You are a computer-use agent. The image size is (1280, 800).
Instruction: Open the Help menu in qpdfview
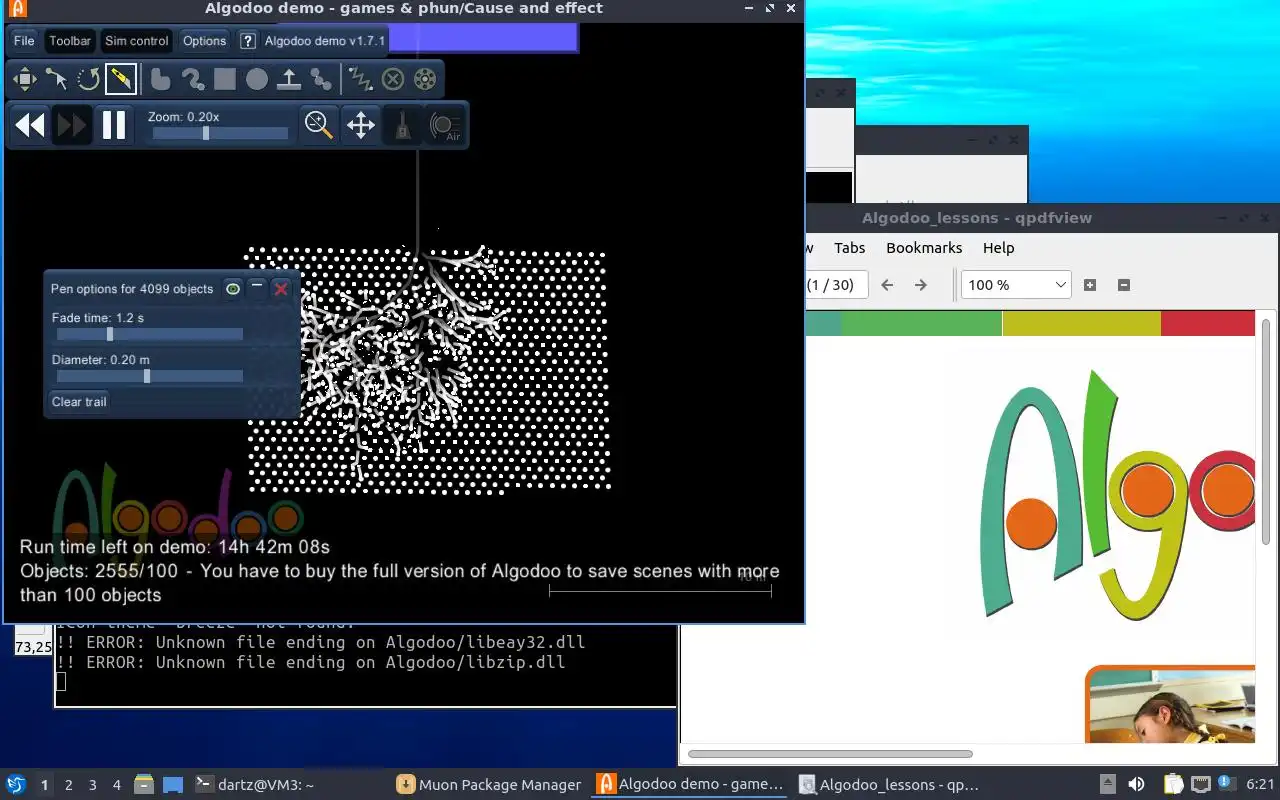(x=998, y=248)
